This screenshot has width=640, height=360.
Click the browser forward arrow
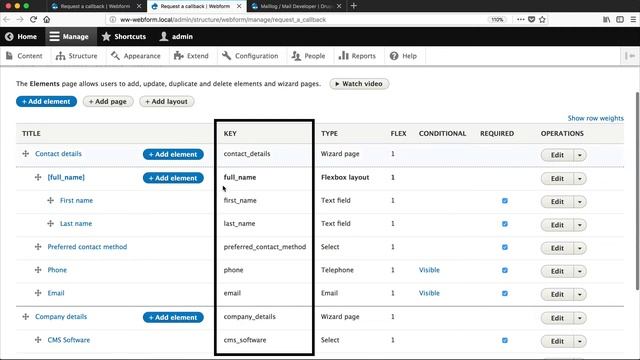pos(20,19)
